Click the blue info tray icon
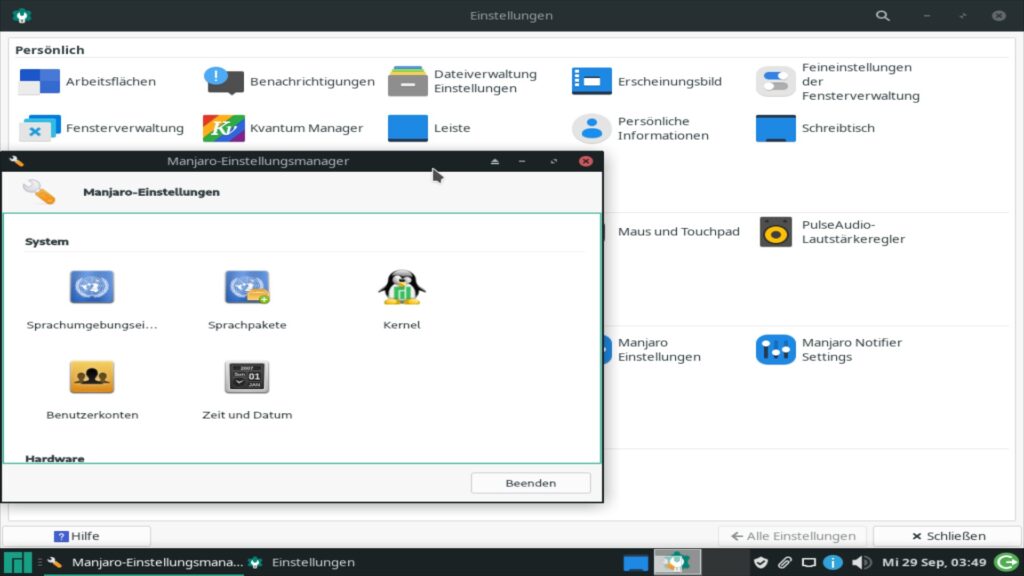This screenshot has width=1024, height=576. [x=833, y=562]
